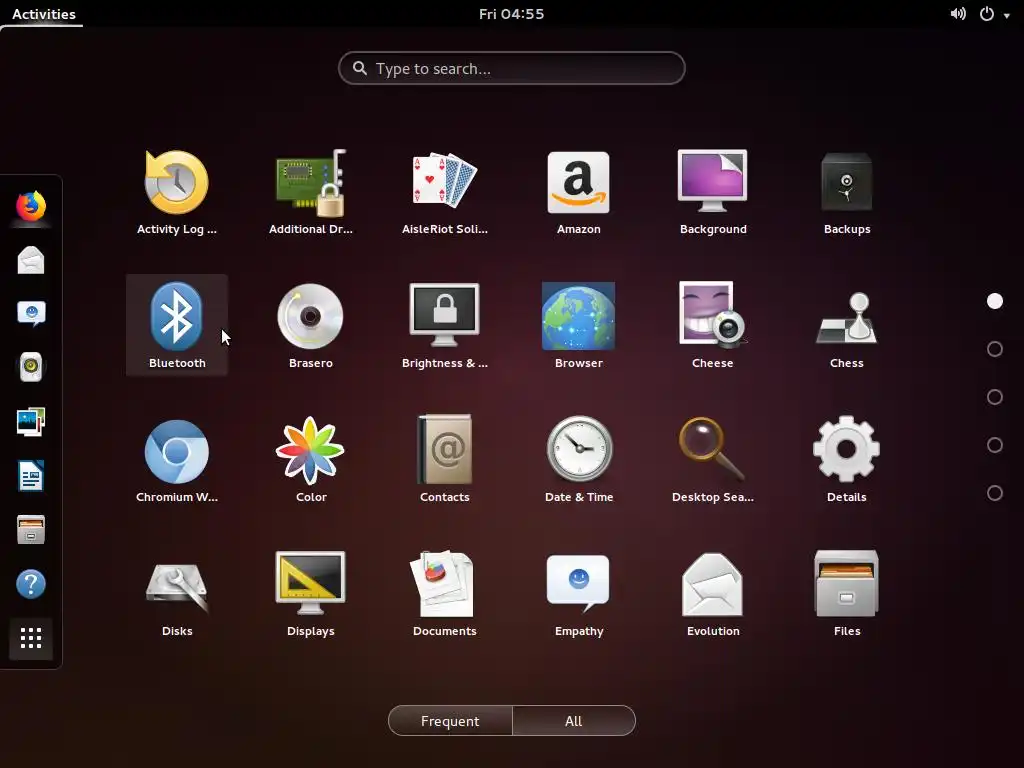Open Cheese webcam app
Screen dimensions: 1024x768
713,325
